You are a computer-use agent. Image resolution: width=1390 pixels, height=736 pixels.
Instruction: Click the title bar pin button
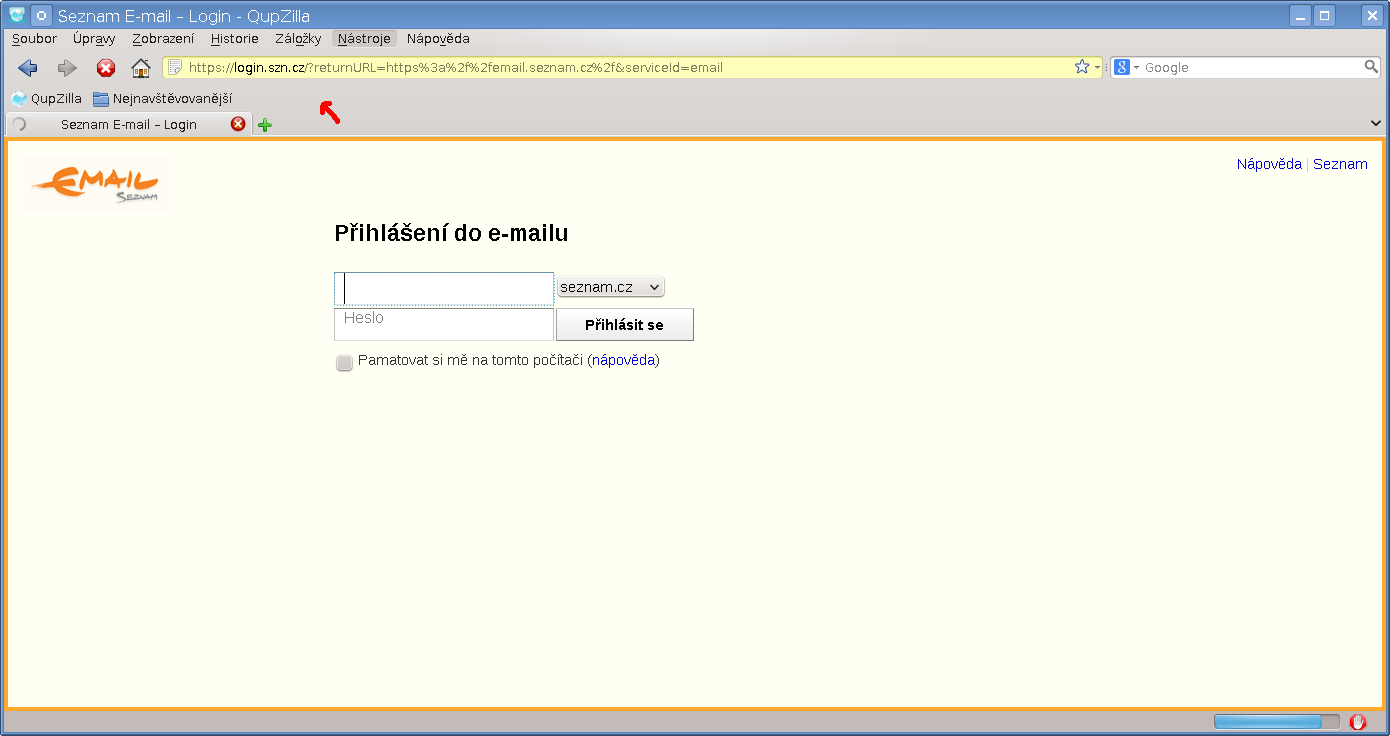tap(41, 16)
